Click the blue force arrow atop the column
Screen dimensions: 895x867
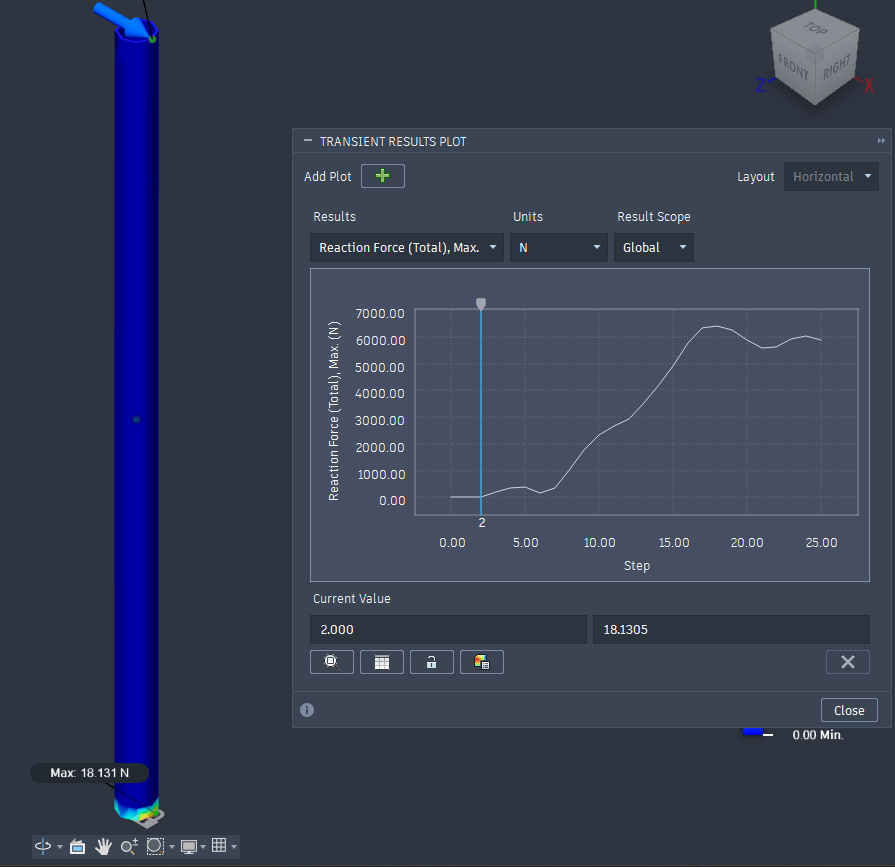tap(122, 20)
